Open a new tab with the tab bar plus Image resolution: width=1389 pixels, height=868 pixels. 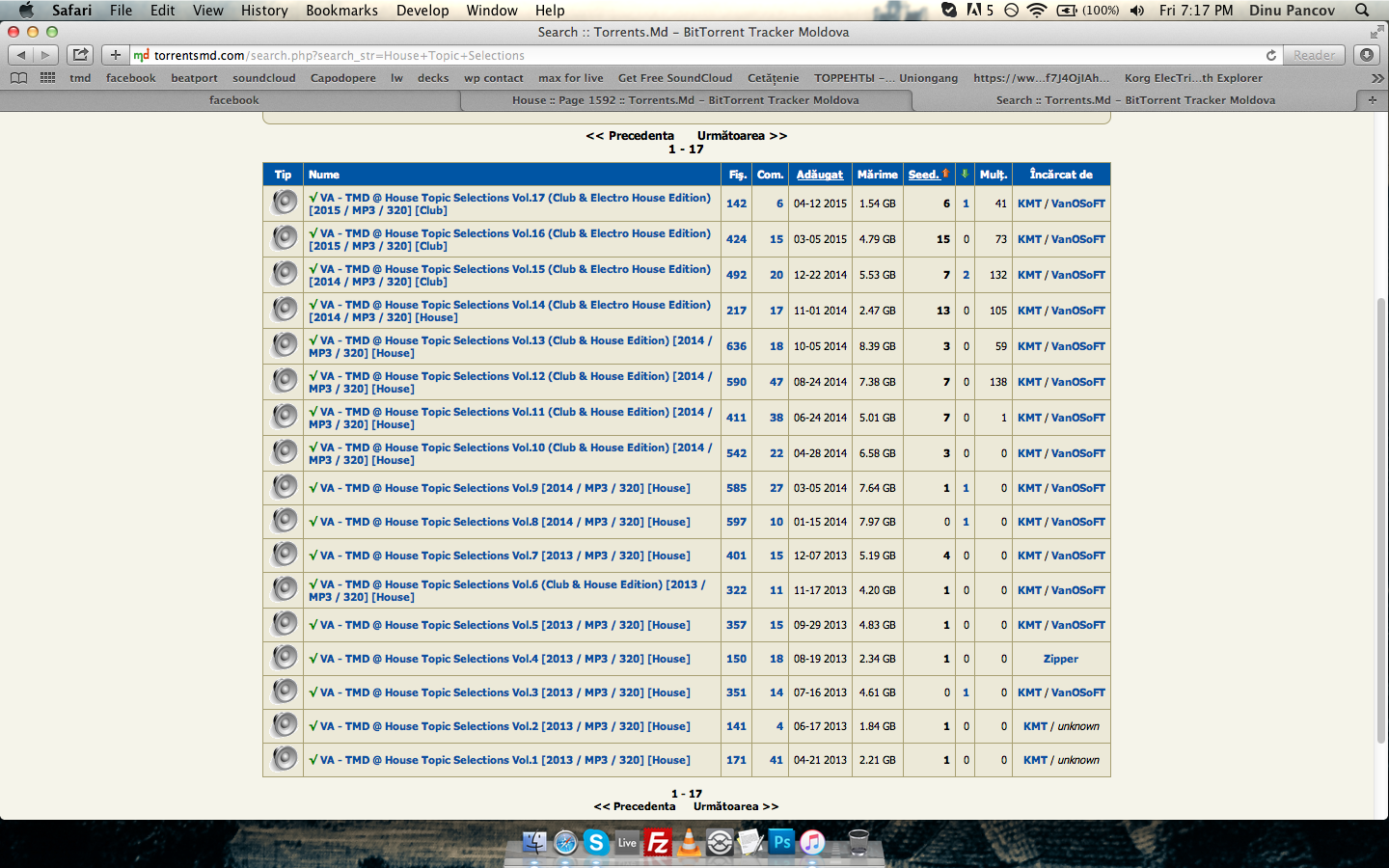[x=1372, y=100]
